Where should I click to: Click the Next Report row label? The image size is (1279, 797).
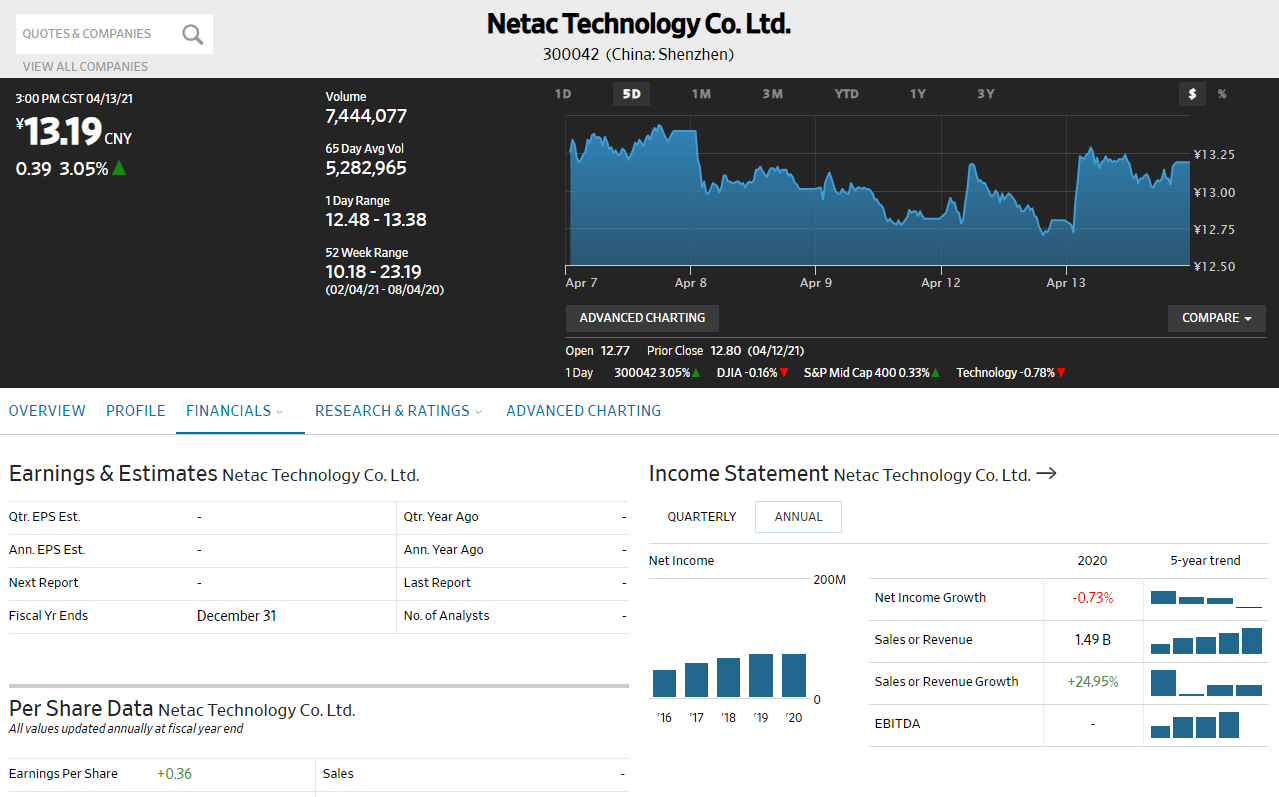[x=43, y=583]
